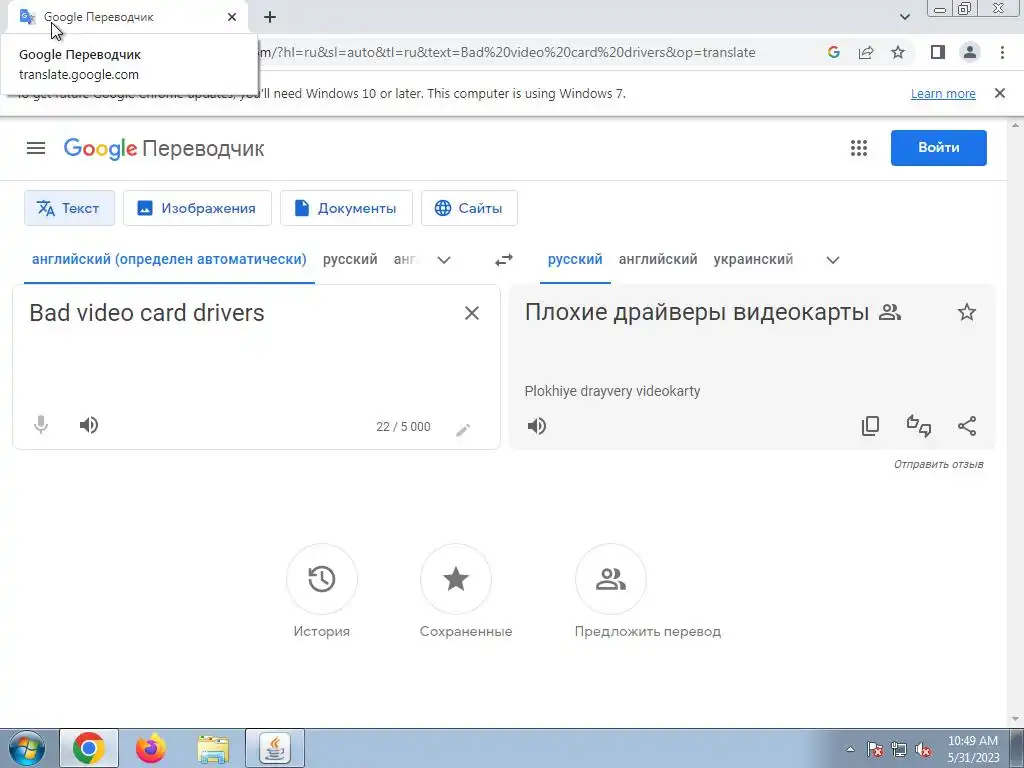The image size is (1024, 768).
Task: Show hidden system tray icons
Action: tap(850, 750)
